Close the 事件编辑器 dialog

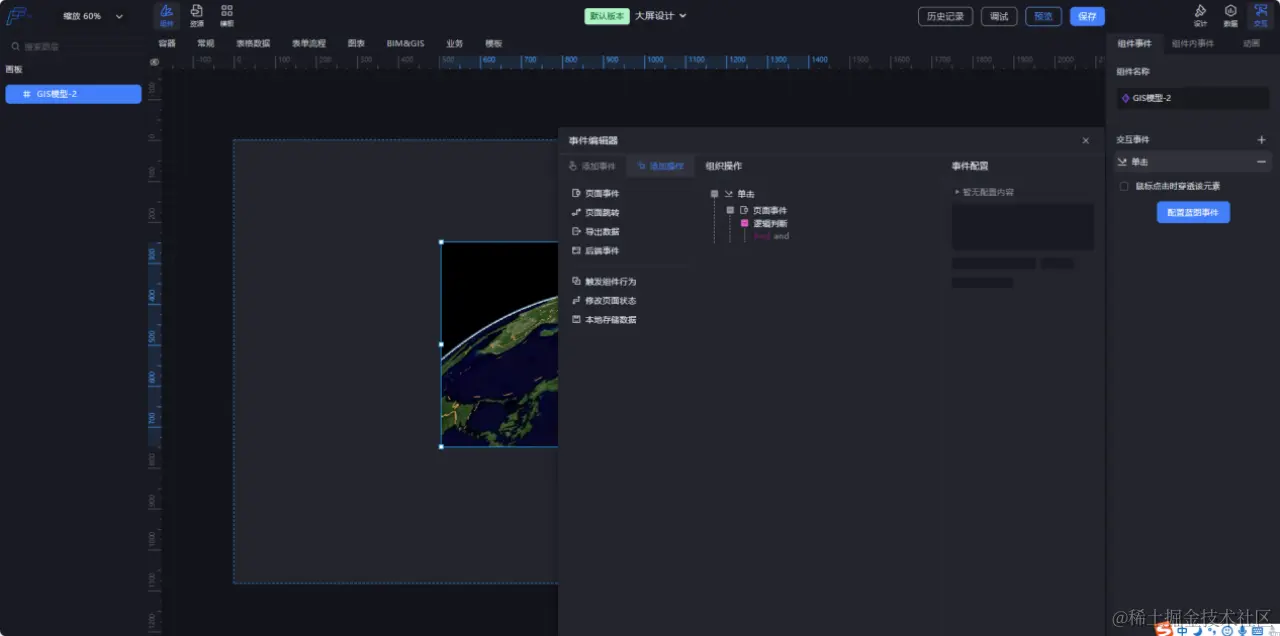point(1086,141)
